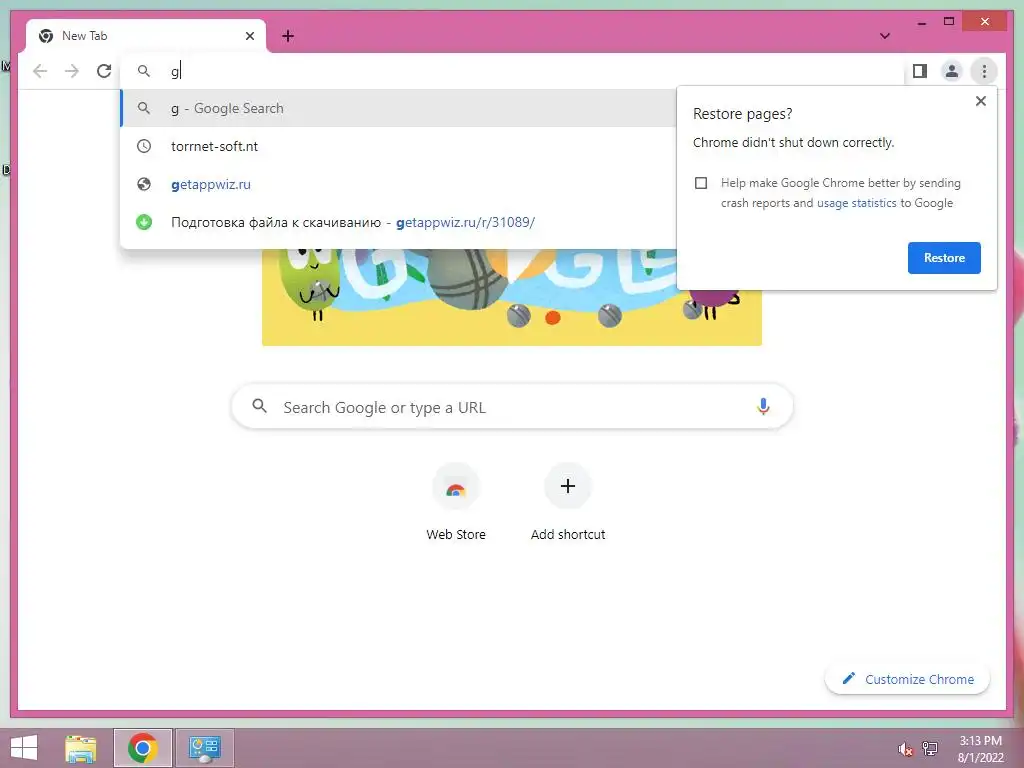
Task: Select 'g - Google Search' suggestion
Action: coord(398,108)
